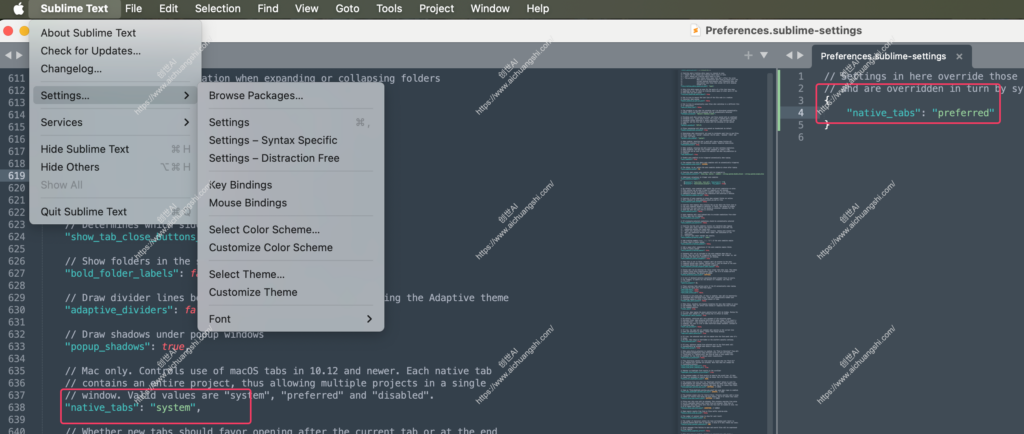Click the file icon in the title bar
Viewport: 1024px width, 434px height.
(696, 31)
